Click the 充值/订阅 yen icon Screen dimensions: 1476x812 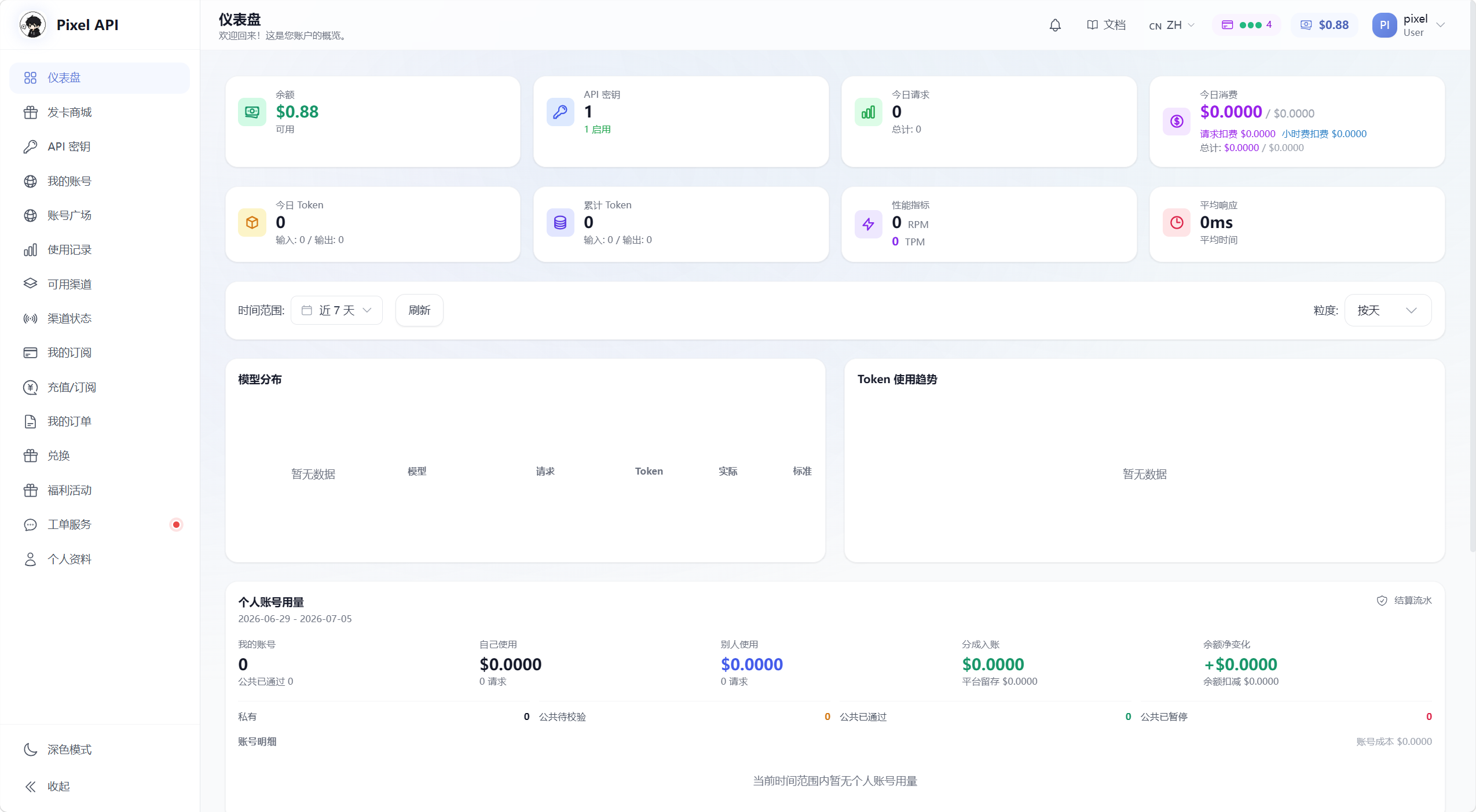[x=30, y=387]
